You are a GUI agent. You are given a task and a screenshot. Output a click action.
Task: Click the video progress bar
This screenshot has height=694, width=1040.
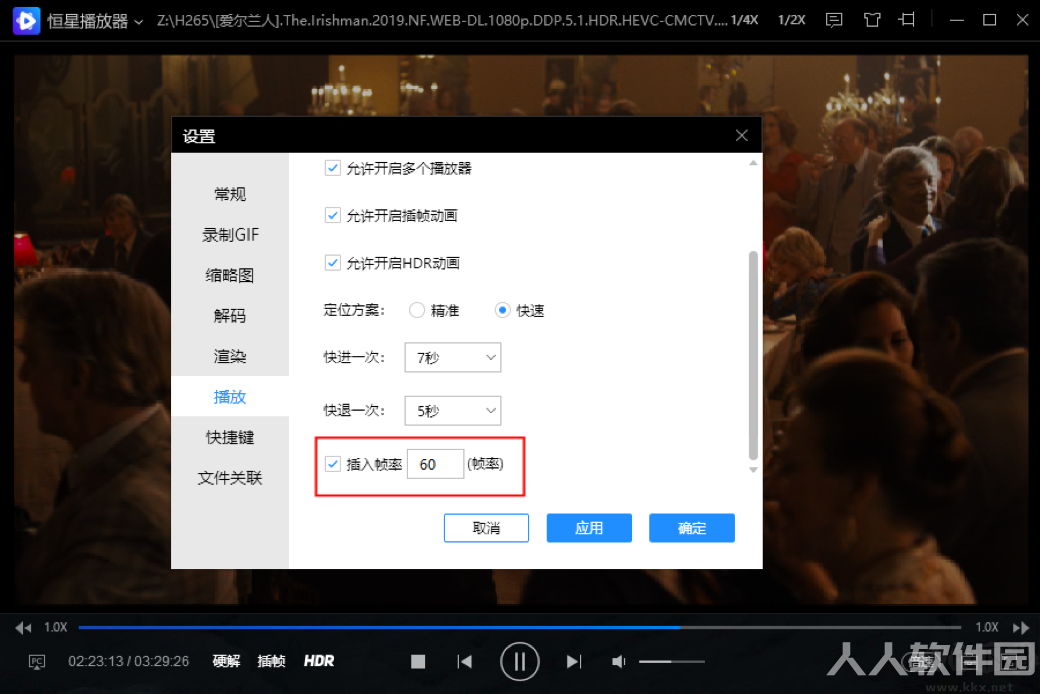click(519, 627)
